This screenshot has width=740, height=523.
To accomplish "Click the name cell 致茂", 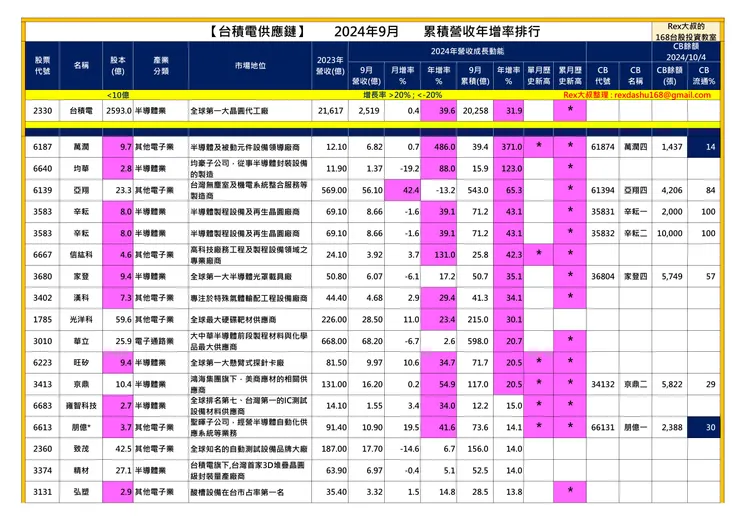I will coord(81,449).
